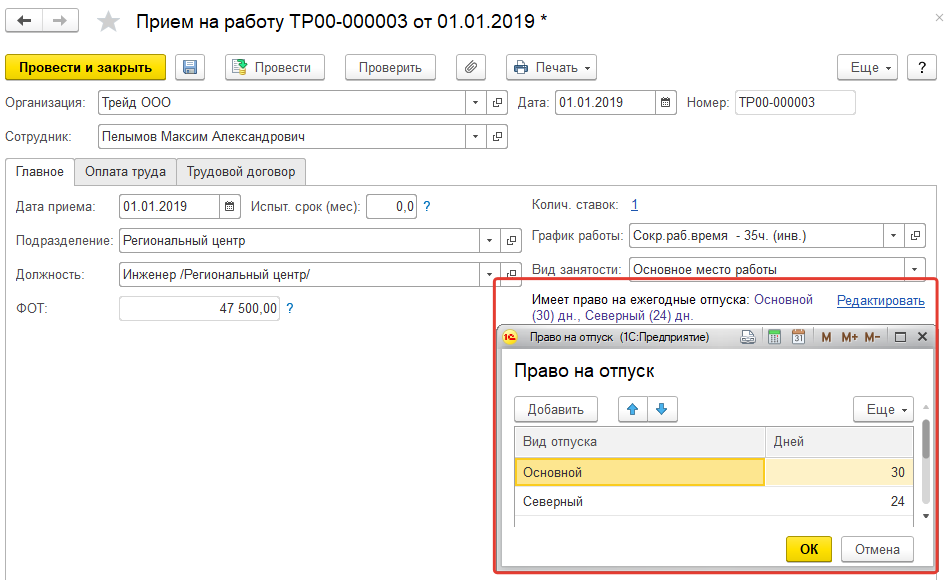Select the Основной vacation row

pyautogui.click(x=639, y=473)
